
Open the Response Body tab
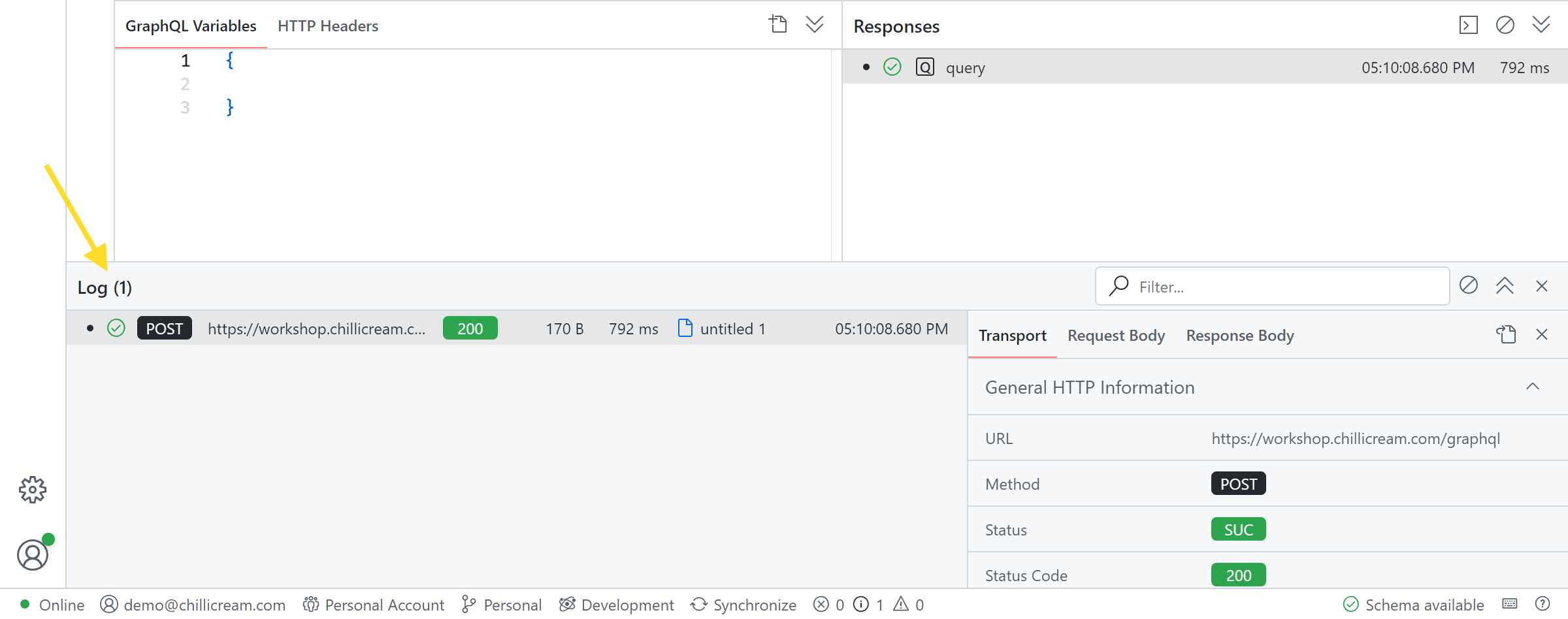point(1239,335)
